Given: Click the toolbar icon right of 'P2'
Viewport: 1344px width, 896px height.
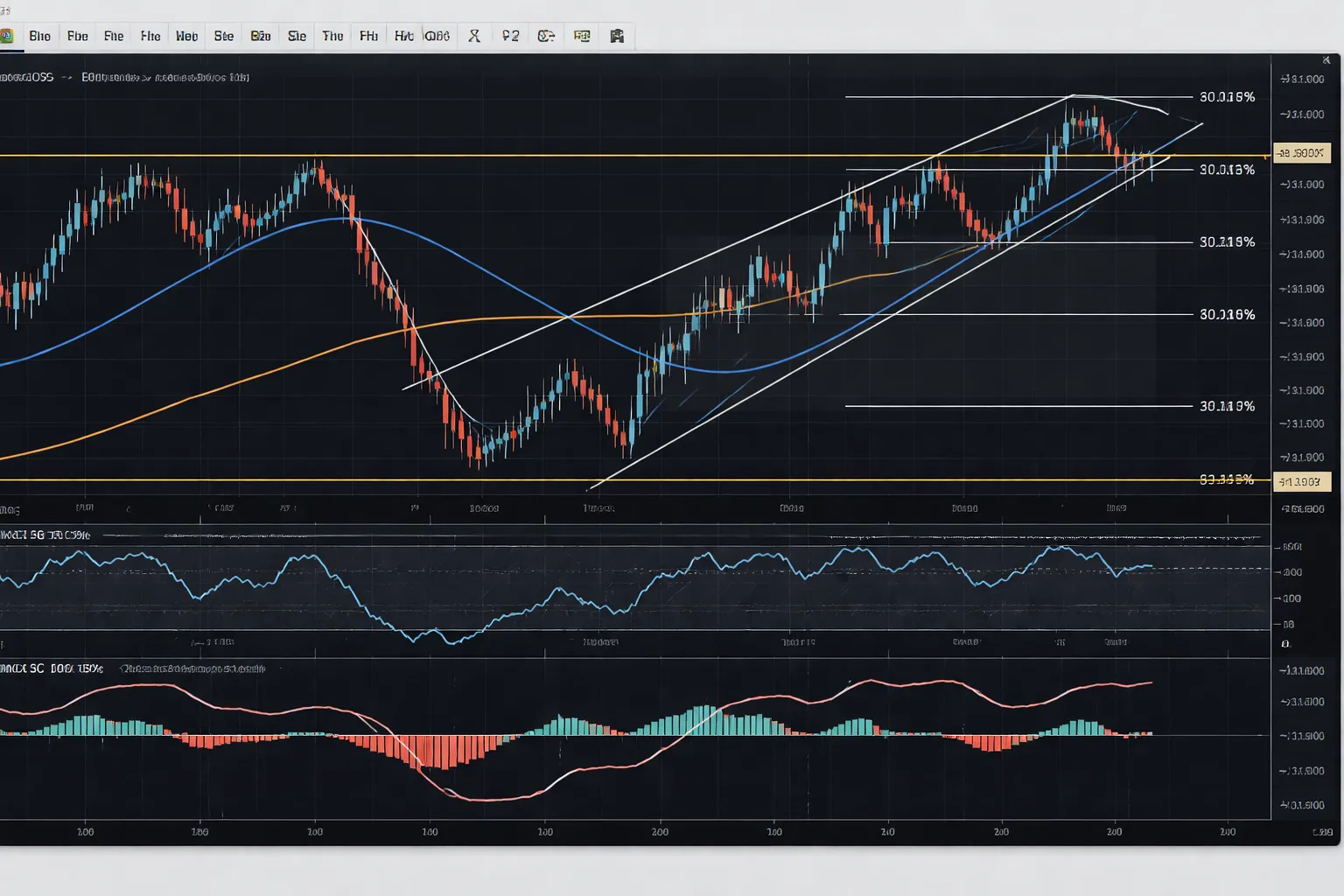Looking at the screenshot, I should [546, 36].
